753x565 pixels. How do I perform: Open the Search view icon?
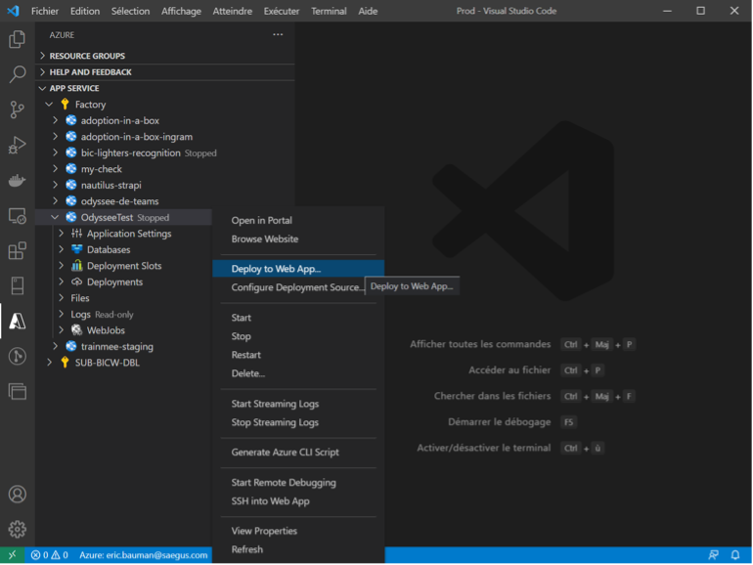(x=17, y=74)
